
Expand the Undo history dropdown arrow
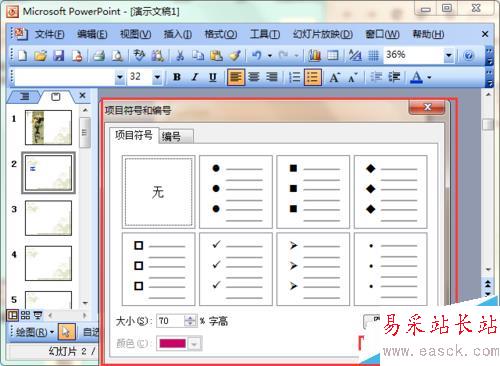coord(270,56)
